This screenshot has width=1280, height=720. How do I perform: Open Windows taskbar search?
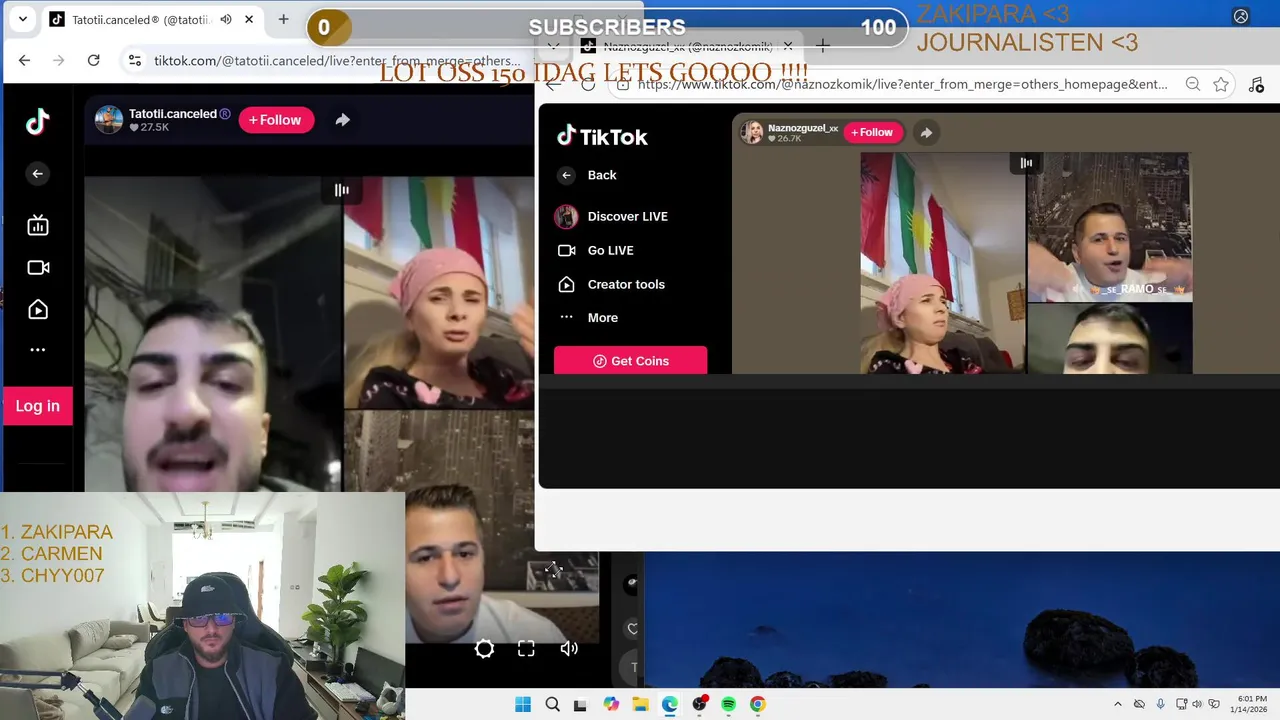point(552,704)
